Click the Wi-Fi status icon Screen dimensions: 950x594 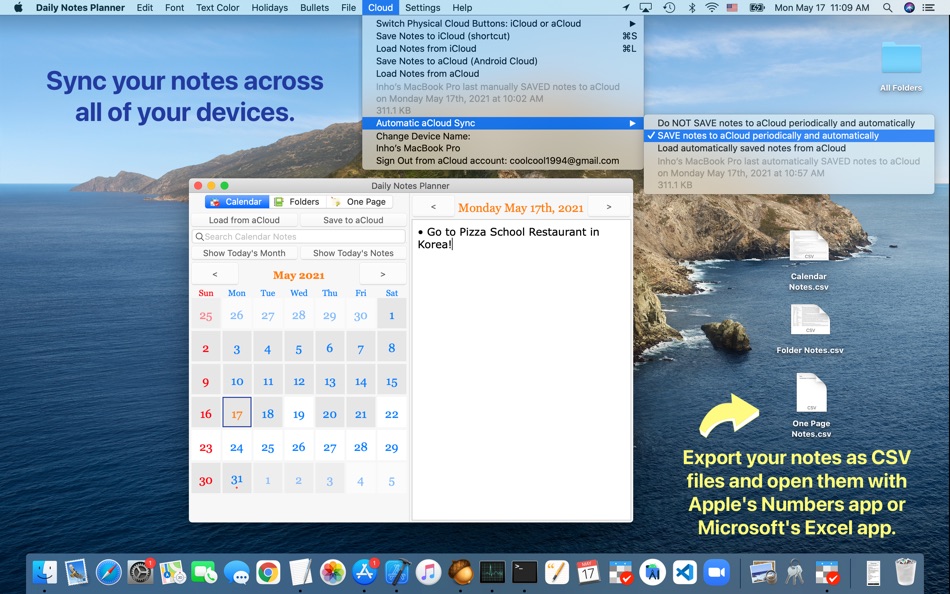pos(712,8)
